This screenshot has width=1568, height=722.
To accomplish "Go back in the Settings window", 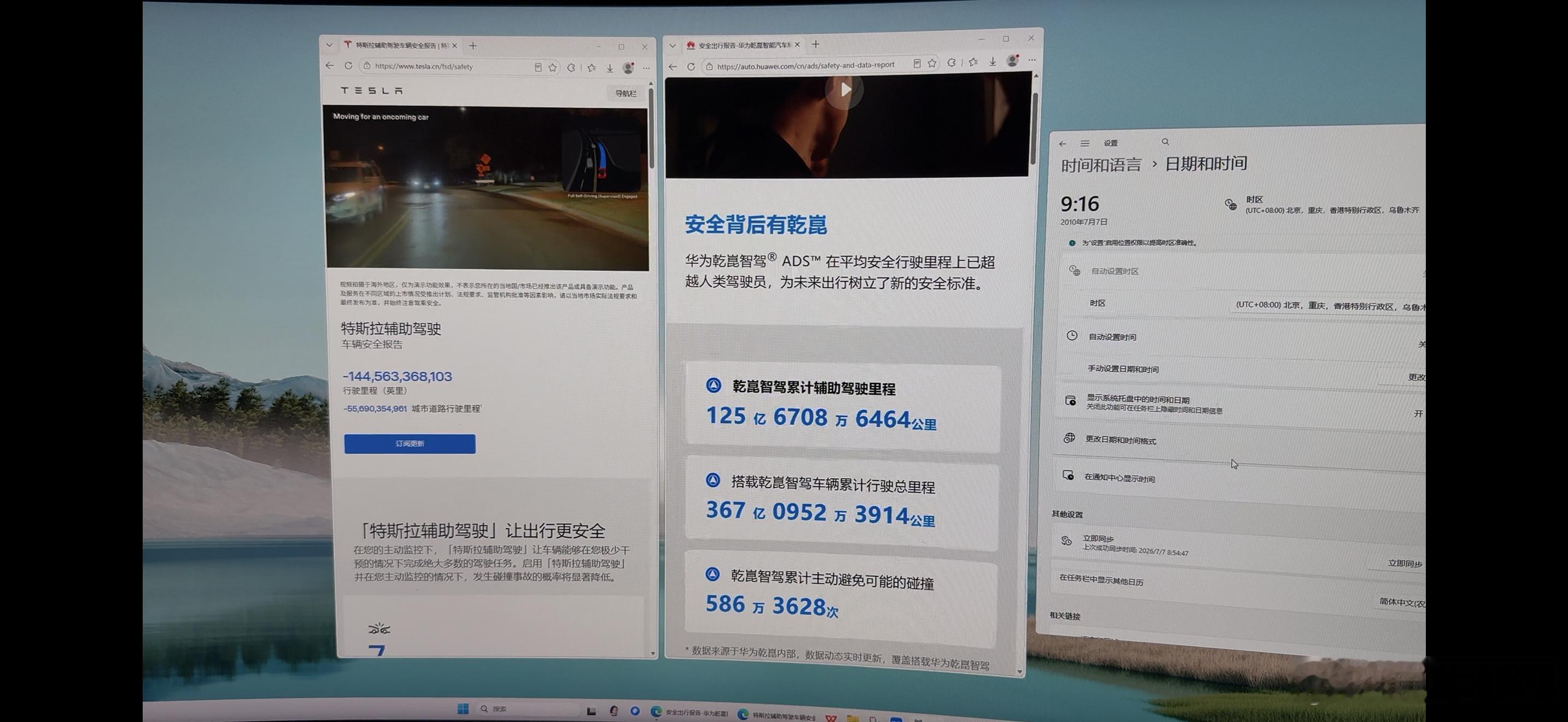I will click(x=1063, y=144).
